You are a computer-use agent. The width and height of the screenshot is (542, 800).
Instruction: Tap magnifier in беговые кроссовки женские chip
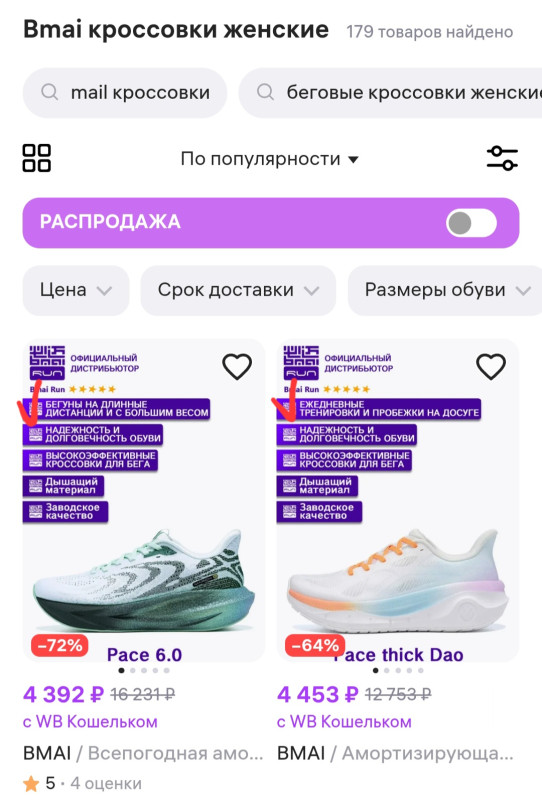265,92
